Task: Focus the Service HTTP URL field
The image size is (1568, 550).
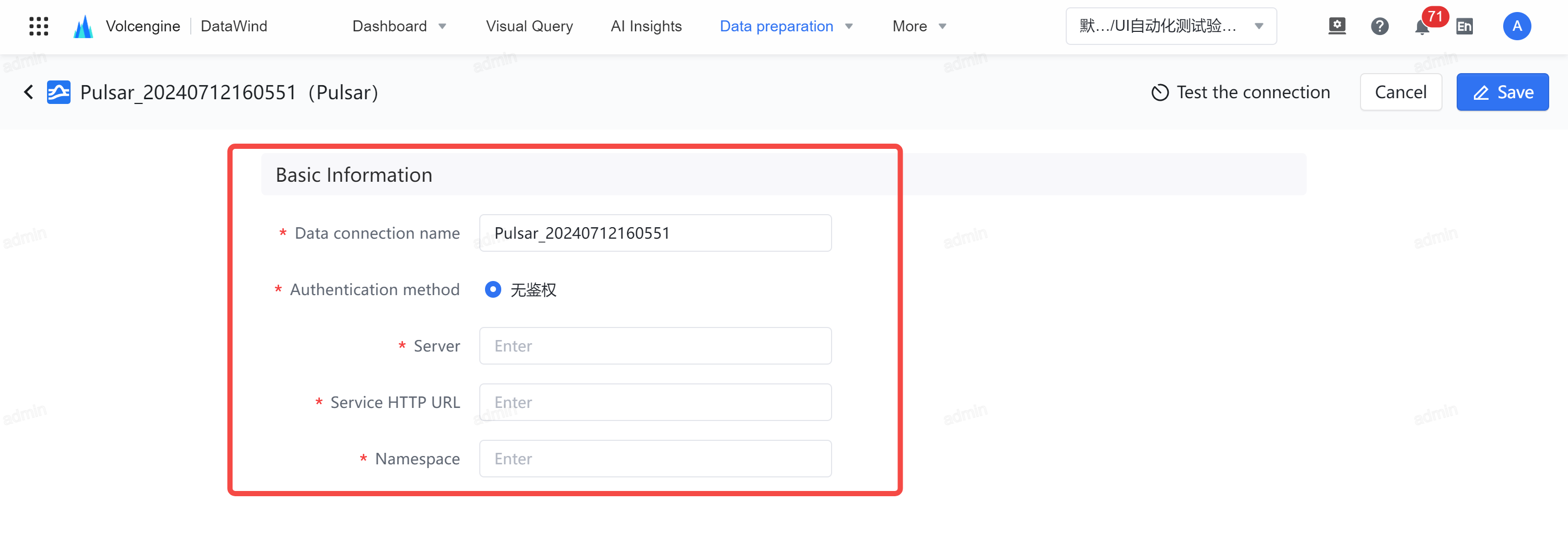Action: point(655,402)
